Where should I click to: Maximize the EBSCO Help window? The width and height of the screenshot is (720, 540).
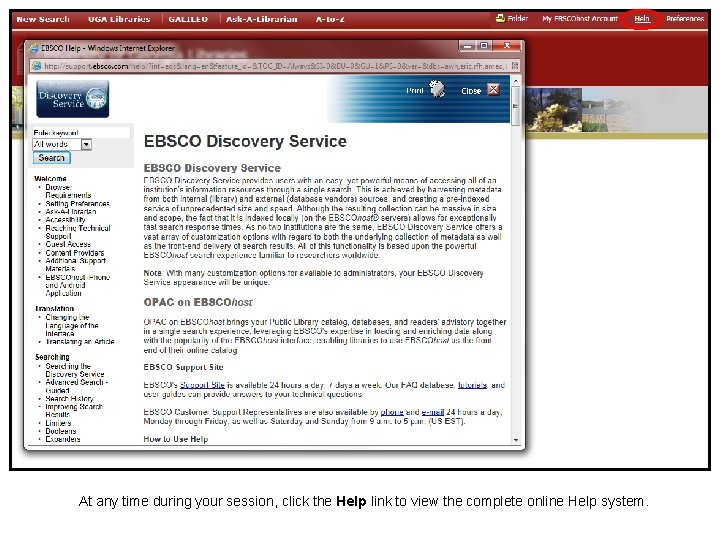484,45
